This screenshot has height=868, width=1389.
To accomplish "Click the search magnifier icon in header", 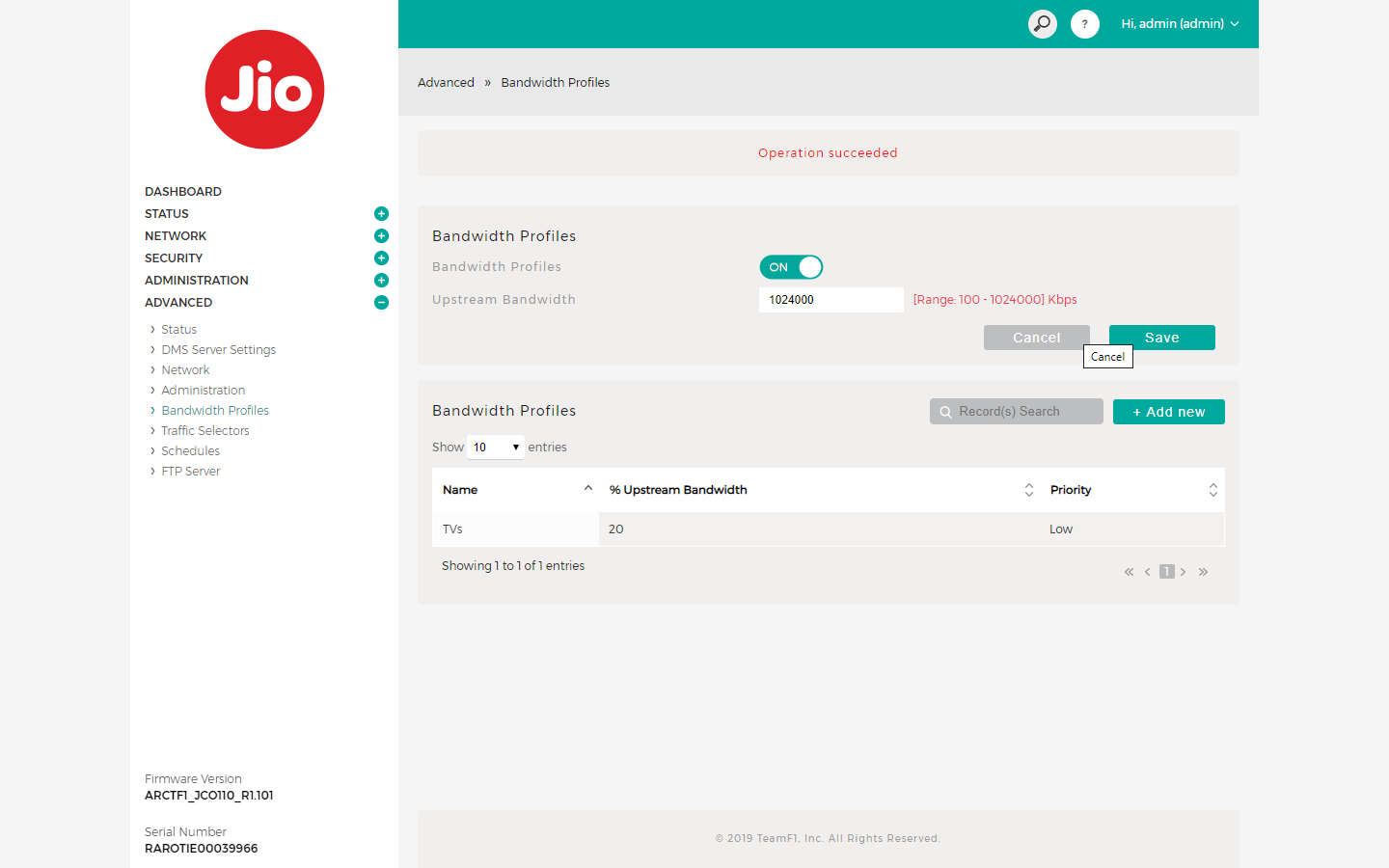I will pos(1042,24).
